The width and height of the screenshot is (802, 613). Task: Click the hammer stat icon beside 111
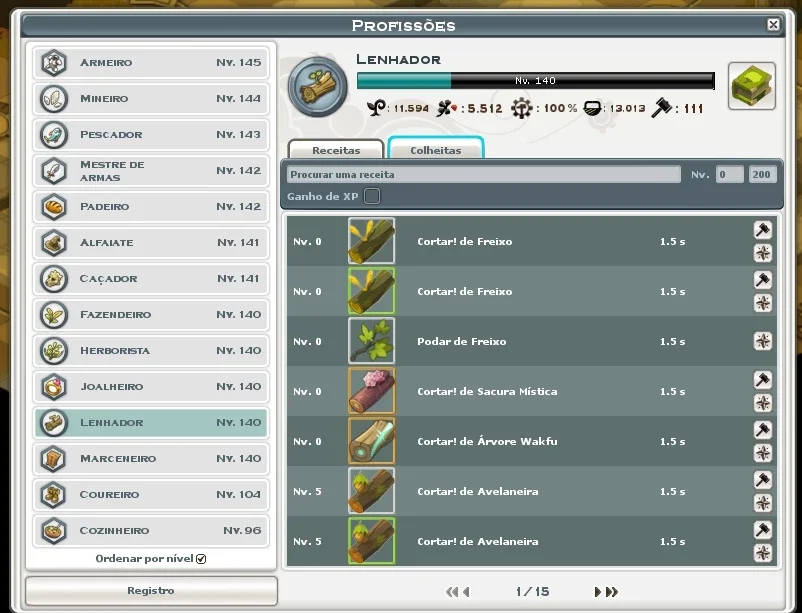661,108
